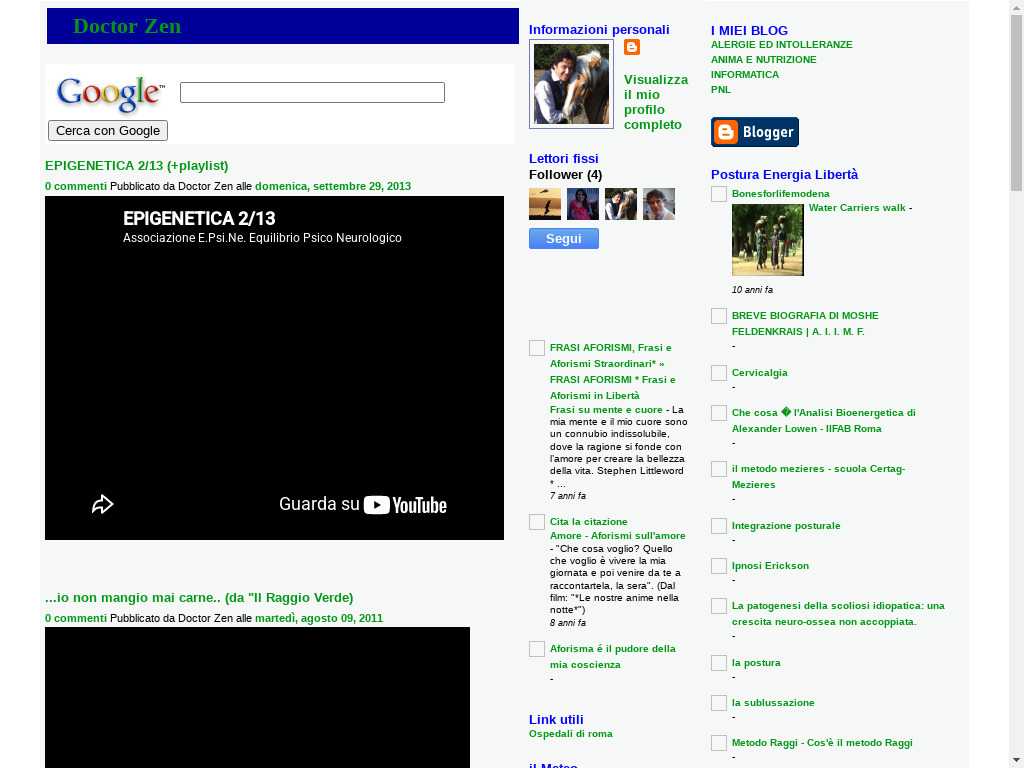The width and height of the screenshot is (1024, 768).
Task: Click the feed icon beside Cita la citazione
Action: pyautogui.click(x=537, y=522)
